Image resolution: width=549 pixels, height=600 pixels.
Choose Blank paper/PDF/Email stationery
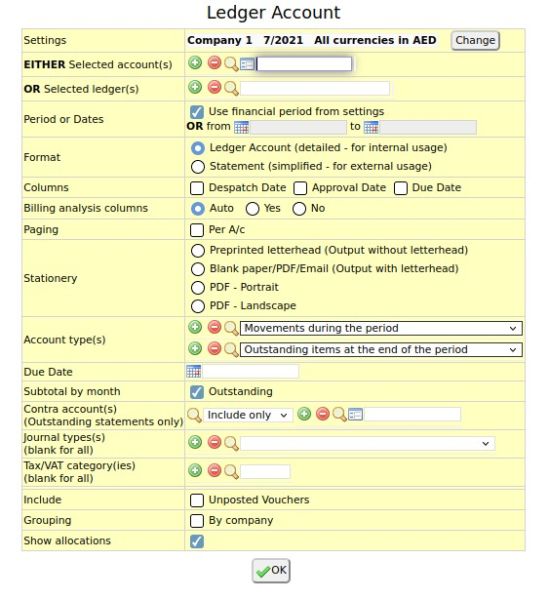[x=198, y=269]
